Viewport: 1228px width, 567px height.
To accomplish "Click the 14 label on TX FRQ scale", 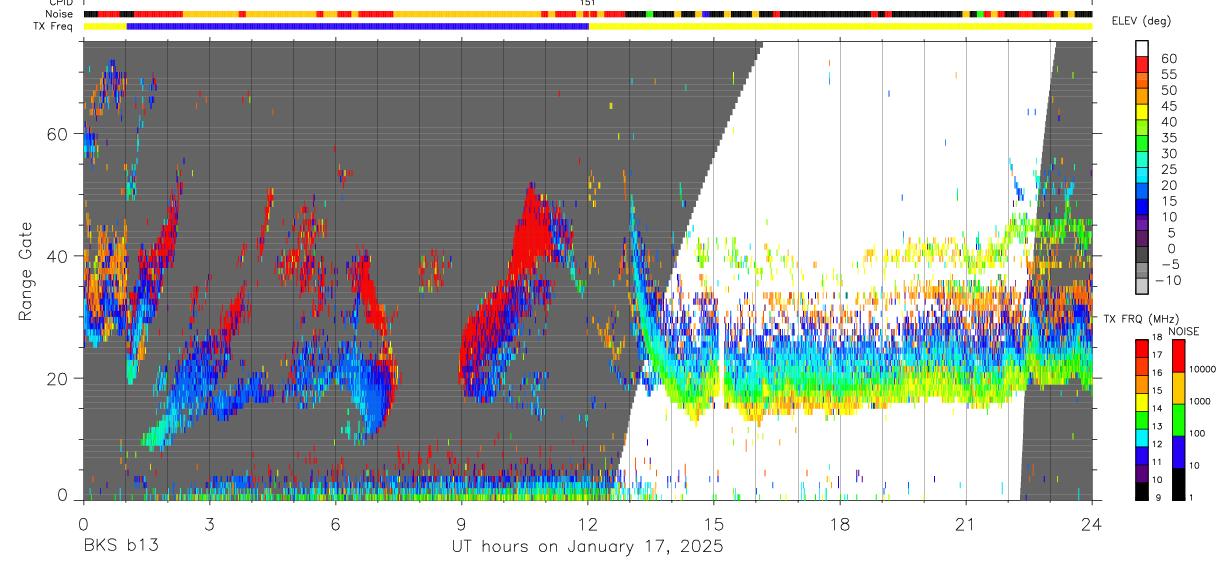I will (x=1157, y=410).
